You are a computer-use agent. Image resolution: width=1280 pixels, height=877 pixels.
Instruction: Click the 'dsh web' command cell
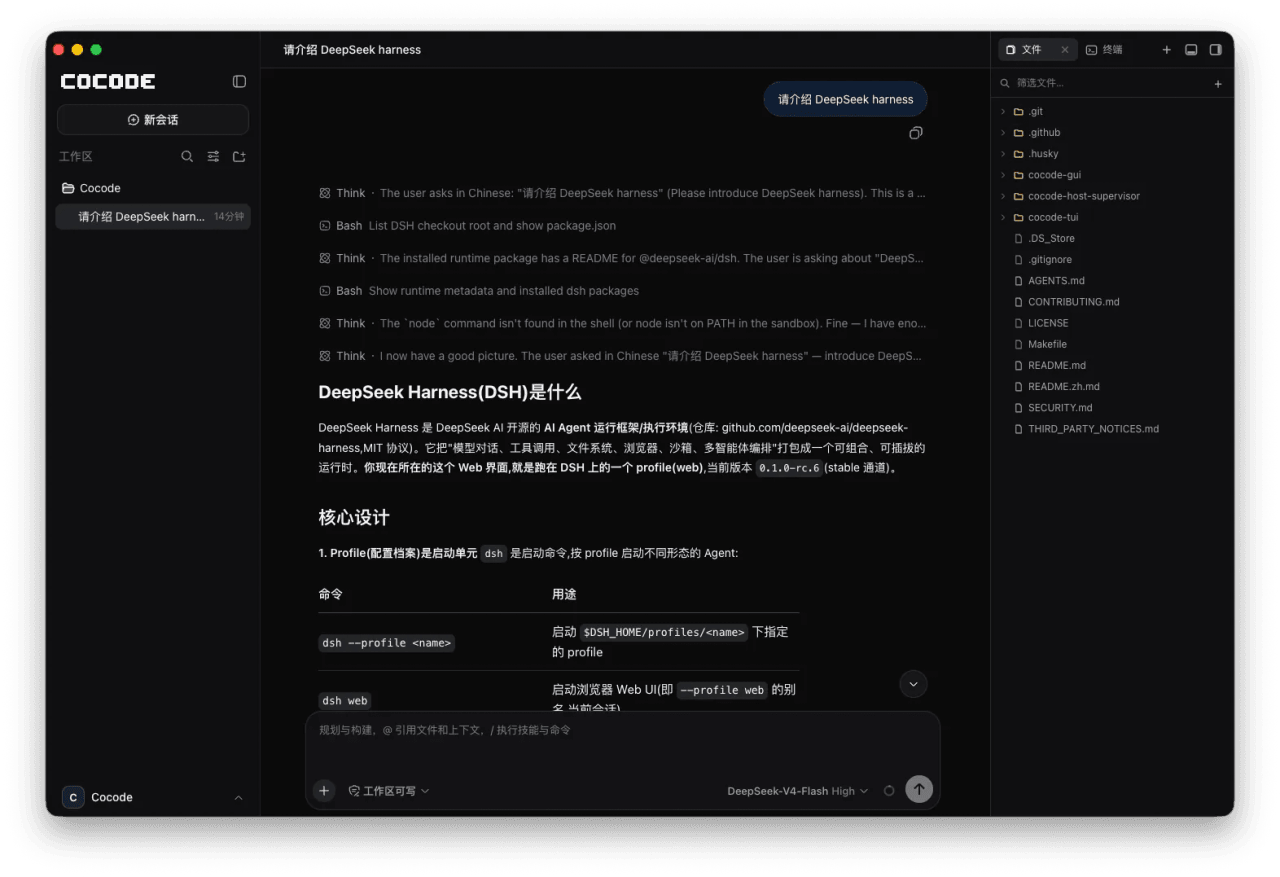345,701
